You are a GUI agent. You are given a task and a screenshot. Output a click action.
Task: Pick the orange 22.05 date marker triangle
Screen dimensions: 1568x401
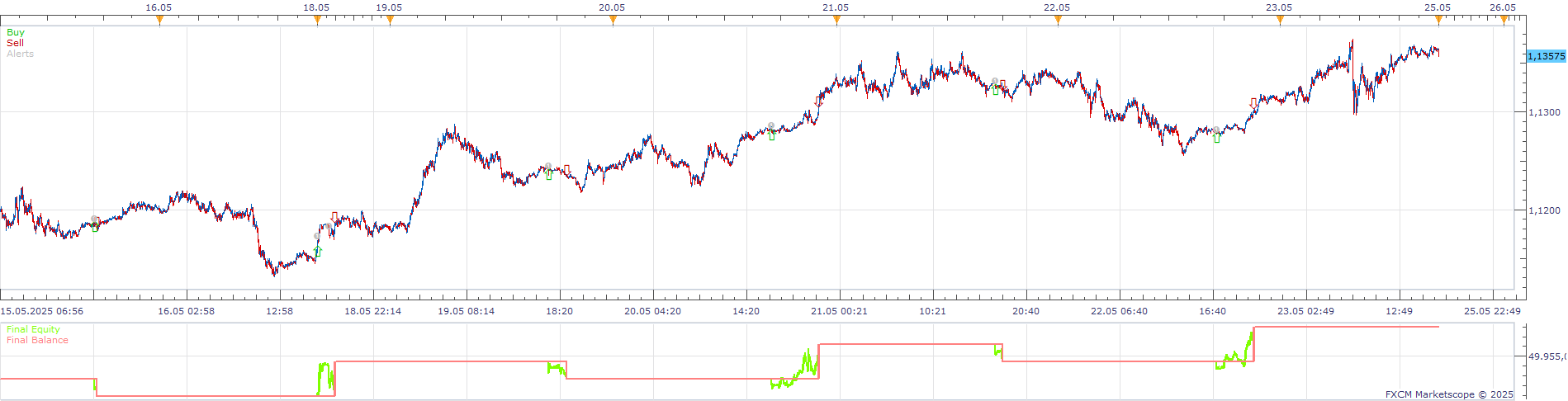(1058, 20)
